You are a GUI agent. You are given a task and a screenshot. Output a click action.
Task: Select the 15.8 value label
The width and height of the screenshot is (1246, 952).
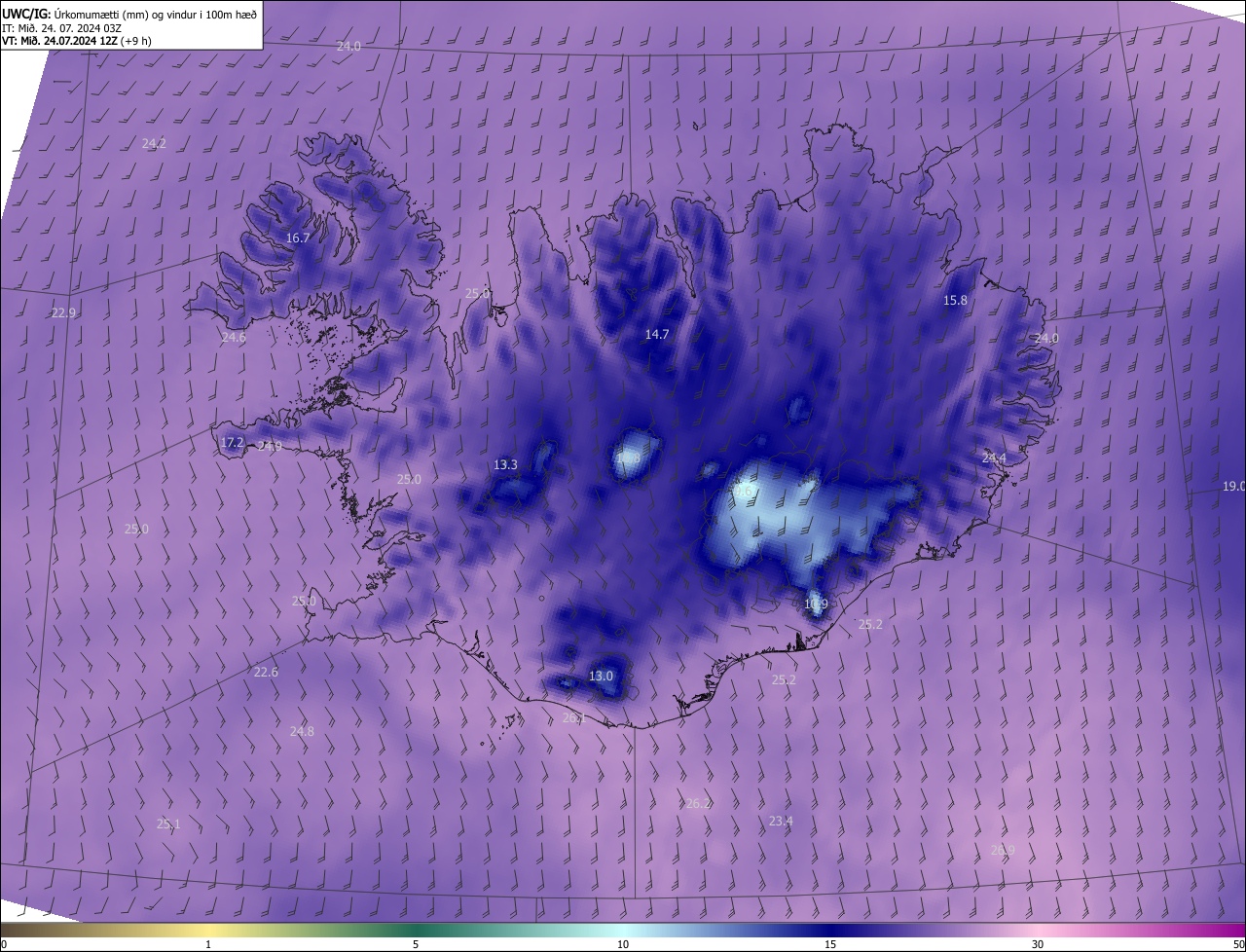(956, 300)
